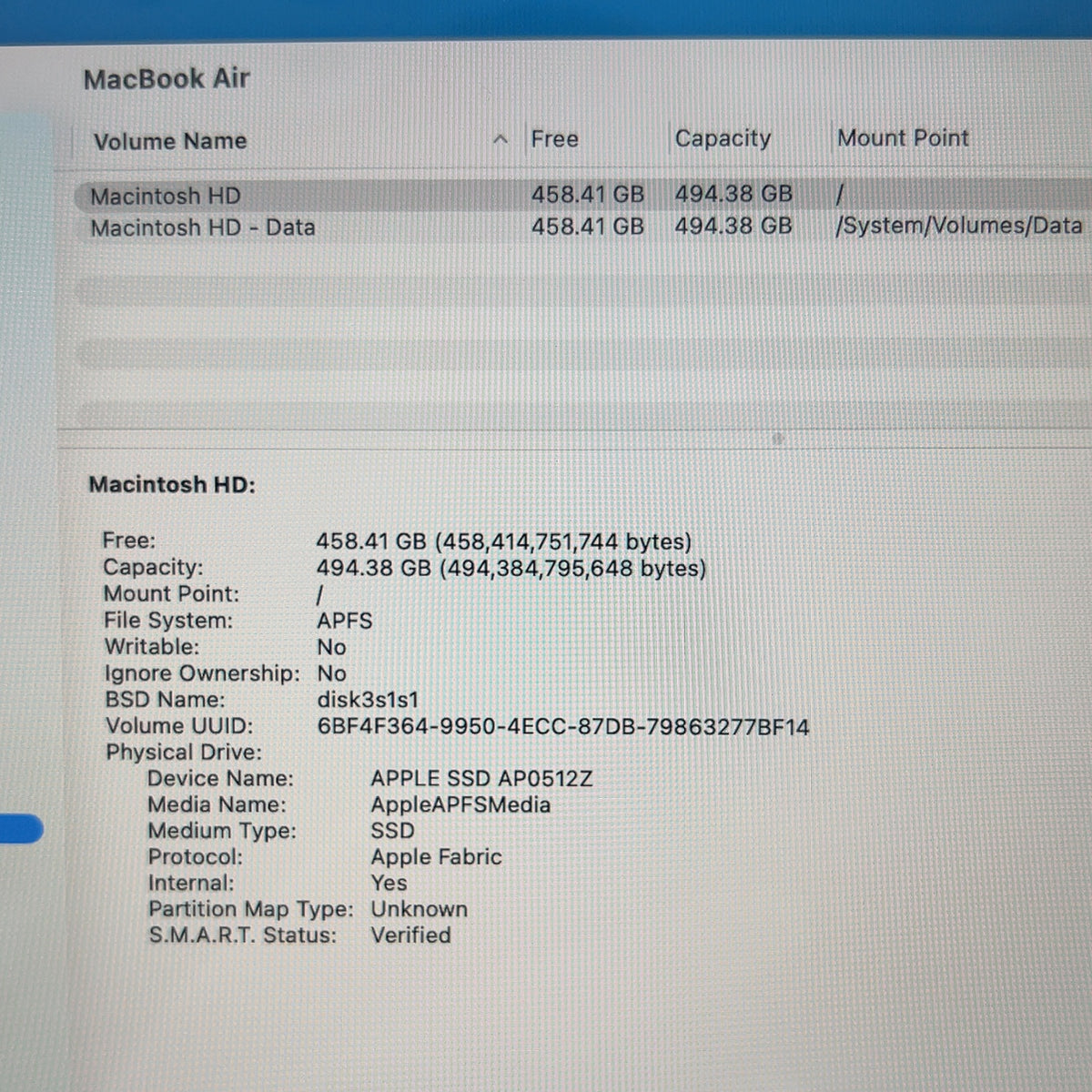Viewport: 1092px width, 1092px height.
Task: Click the Device Name value APPLE SSD AP0512Z
Action: (481, 779)
